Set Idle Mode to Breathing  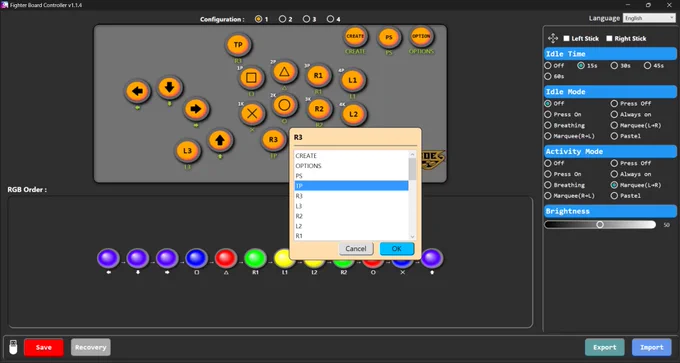click(548, 125)
